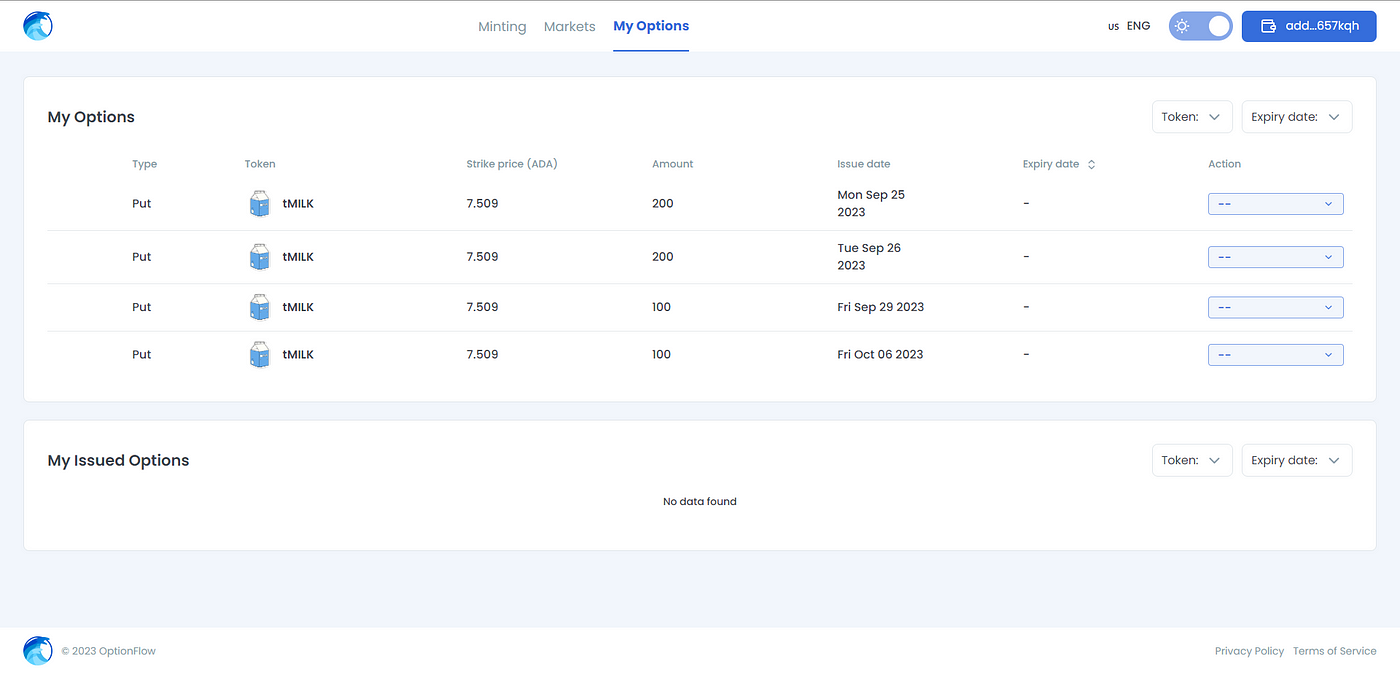Click the tMILK carton icon for Oct 06 row
This screenshot has width=1400, height=674.
coord(259,354)
